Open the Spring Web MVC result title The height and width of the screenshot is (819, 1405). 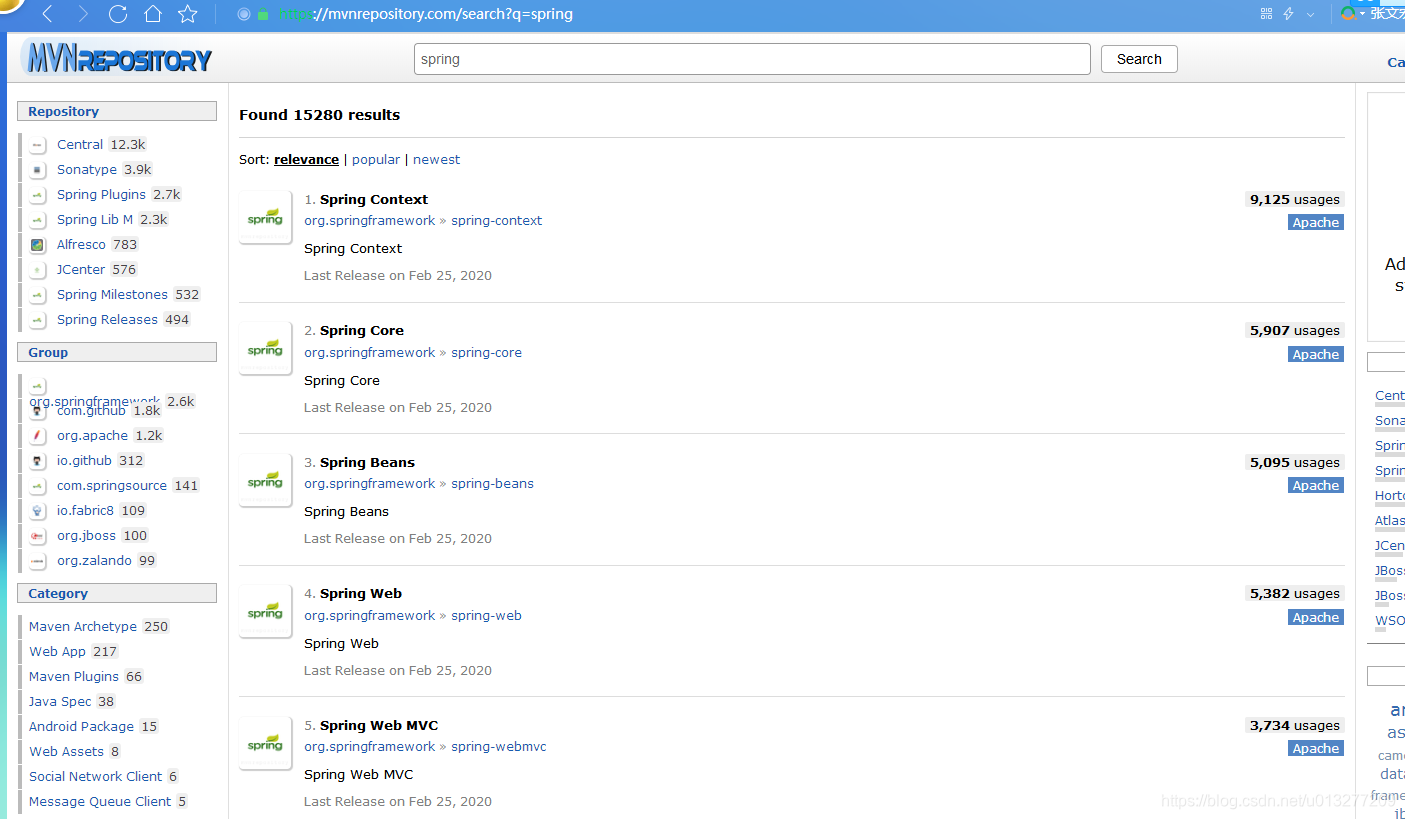pyautogui.click(x=379, y=726)
